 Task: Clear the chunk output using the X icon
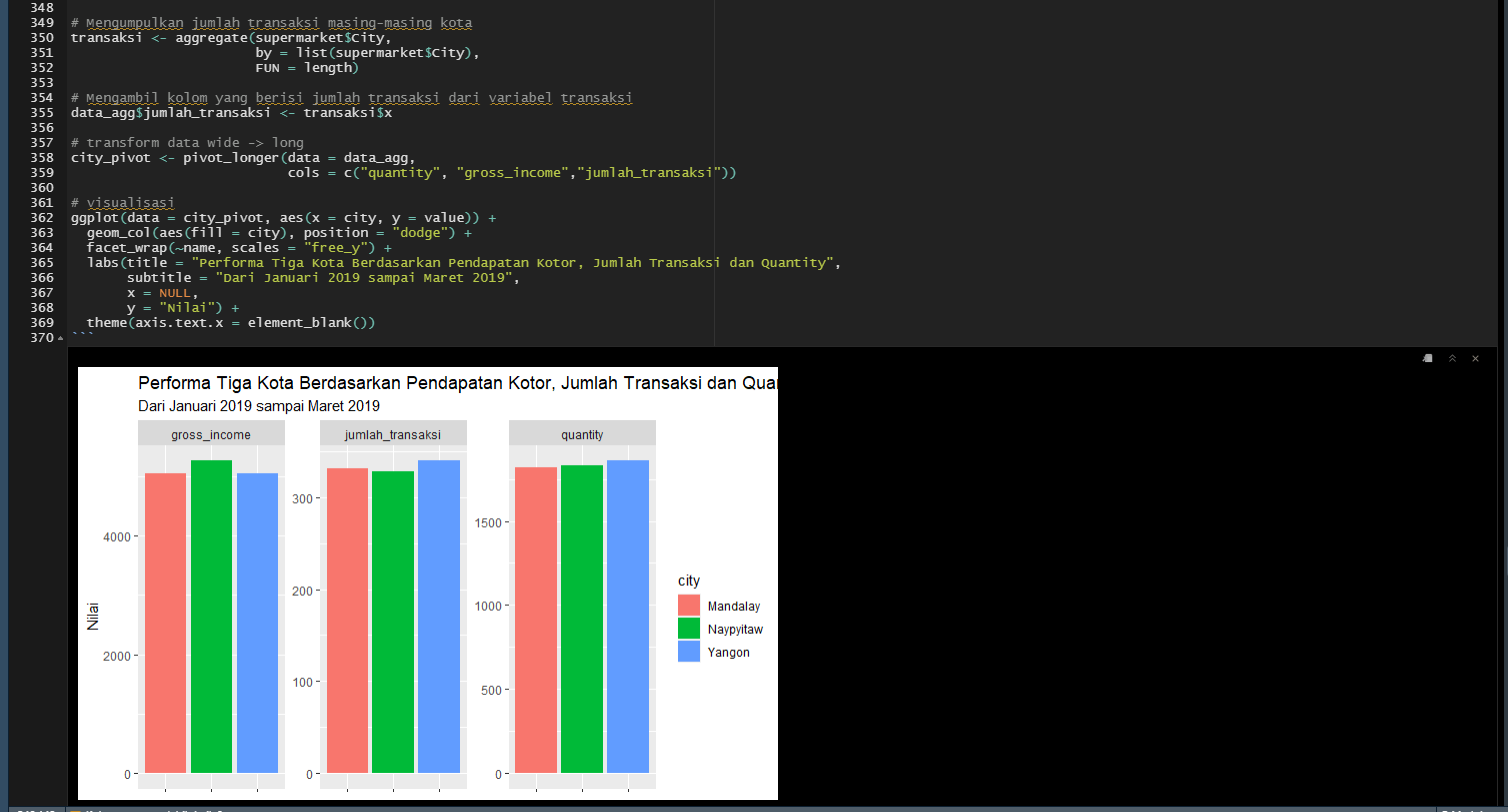[1475, 358]
